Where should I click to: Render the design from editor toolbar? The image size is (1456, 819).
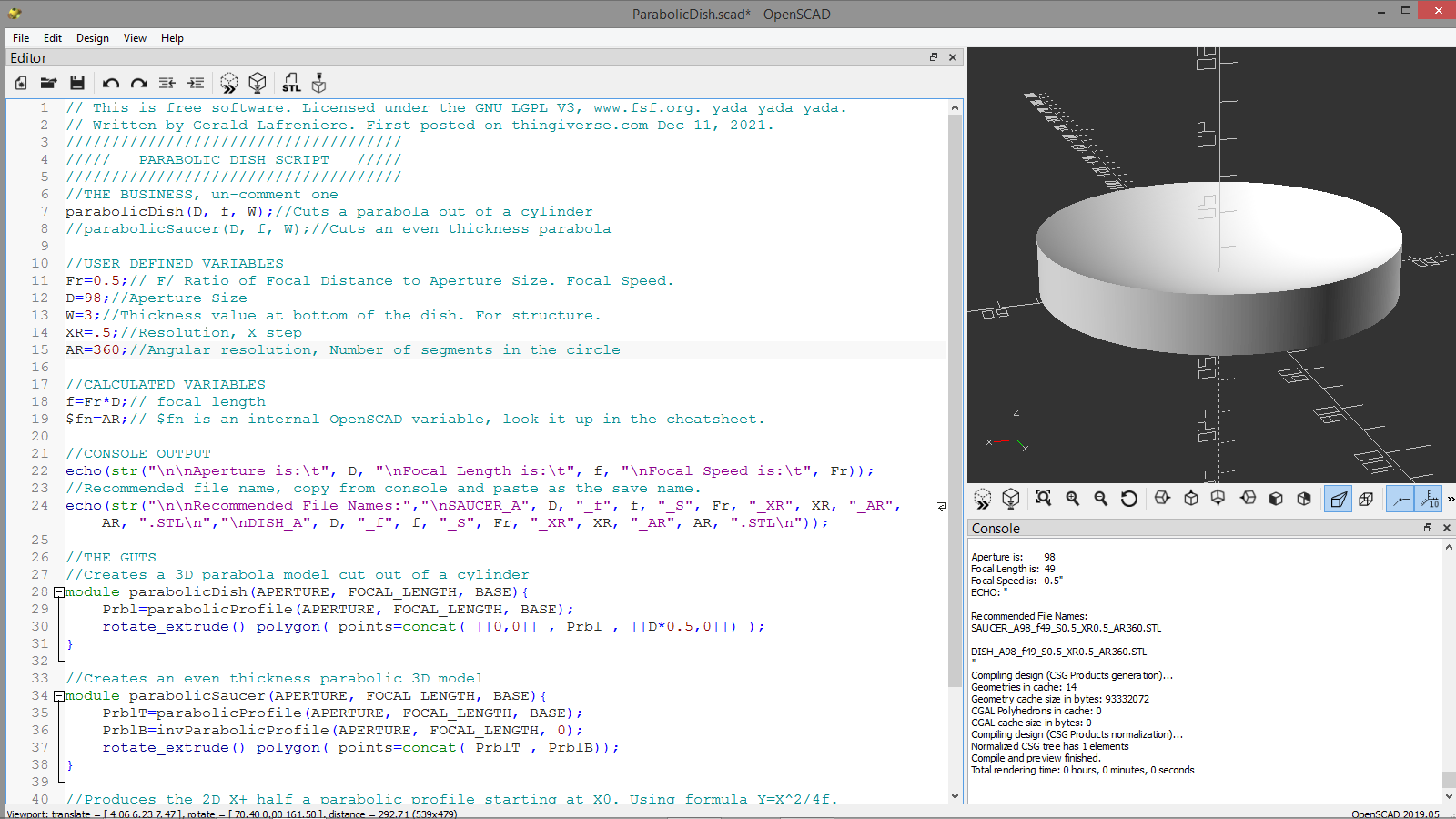(258, 83)
